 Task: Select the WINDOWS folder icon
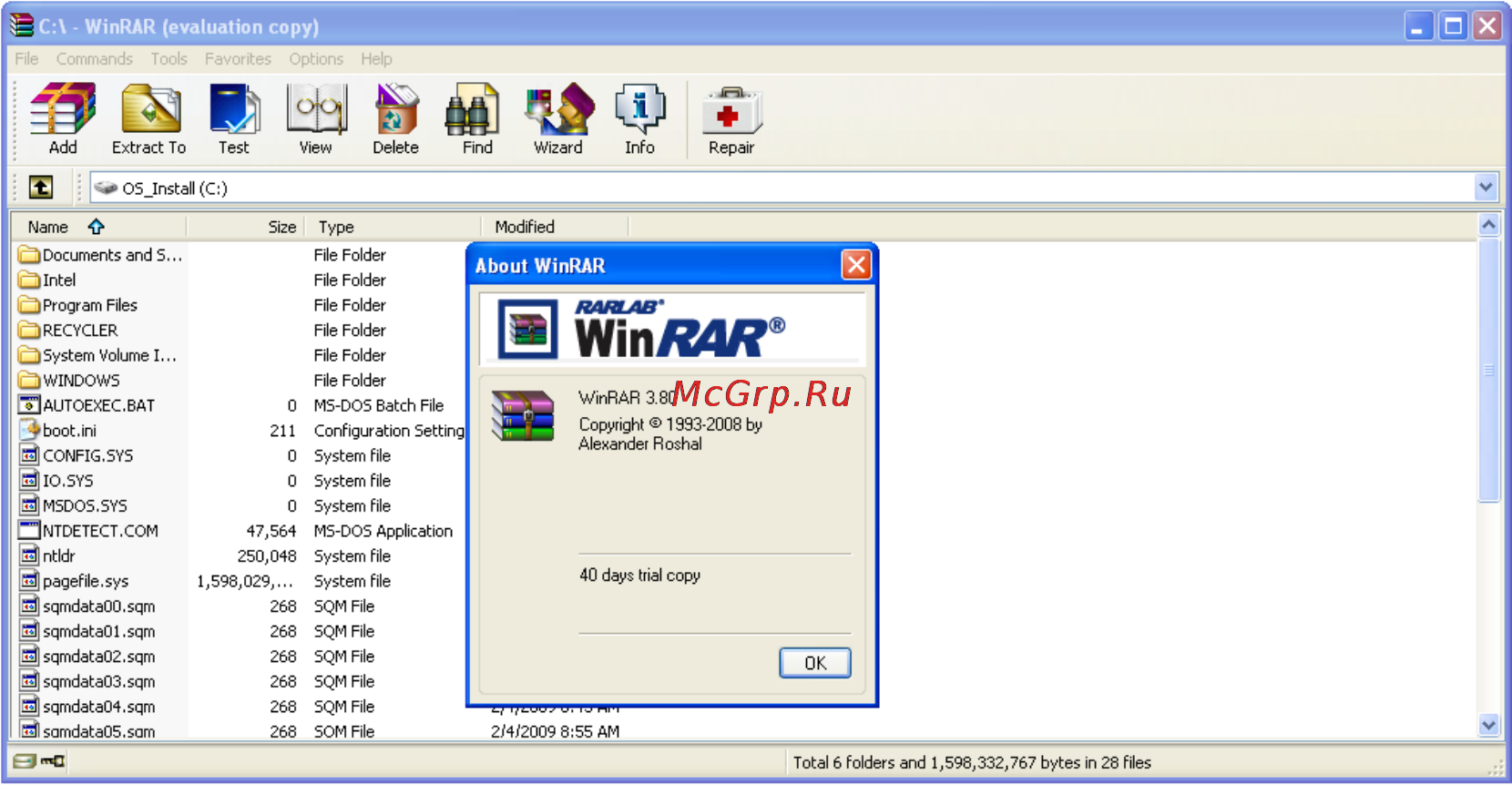click(x=29, y=380)
